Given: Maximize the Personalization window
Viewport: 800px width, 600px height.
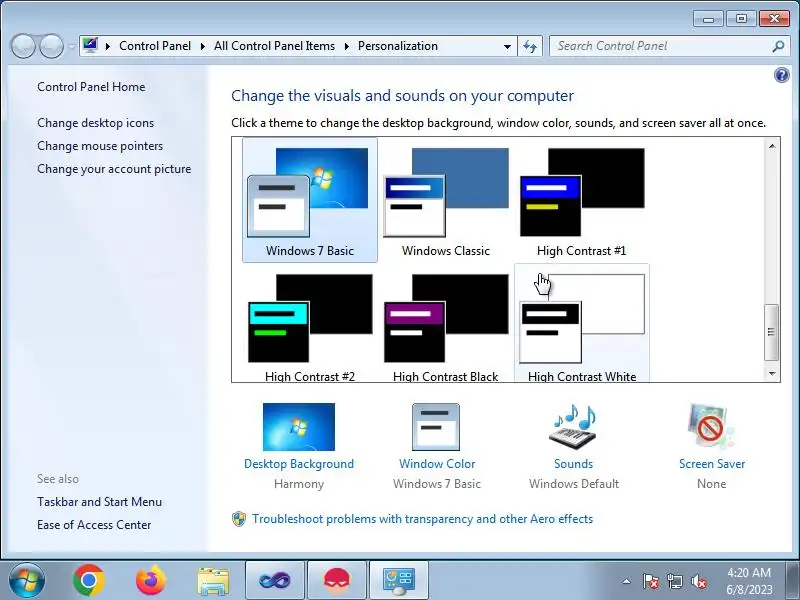Looking at the screenshot, I should pyautogui.click(x=741, y=19).
